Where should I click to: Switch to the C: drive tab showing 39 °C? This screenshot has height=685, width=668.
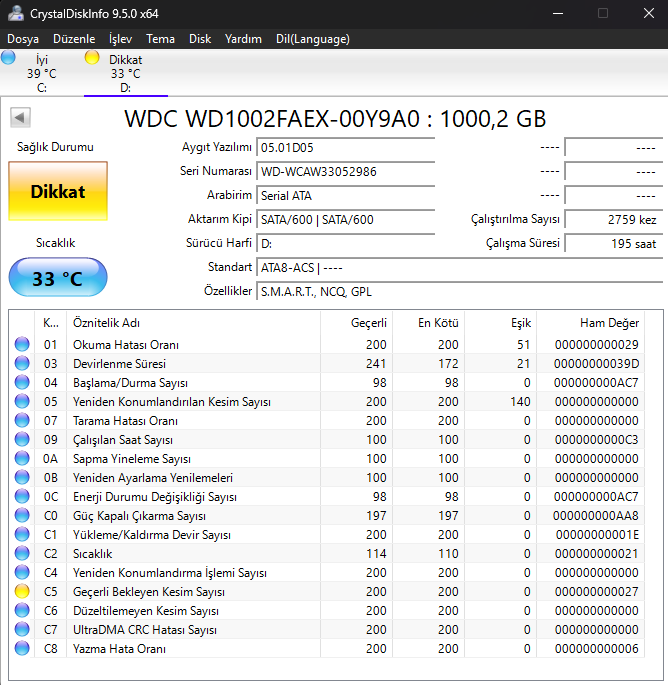[42, 73]
